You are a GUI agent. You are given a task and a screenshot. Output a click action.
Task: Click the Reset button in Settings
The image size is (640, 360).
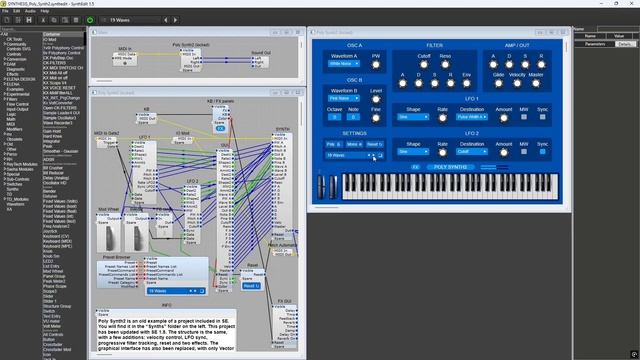[x=375, y=144]
